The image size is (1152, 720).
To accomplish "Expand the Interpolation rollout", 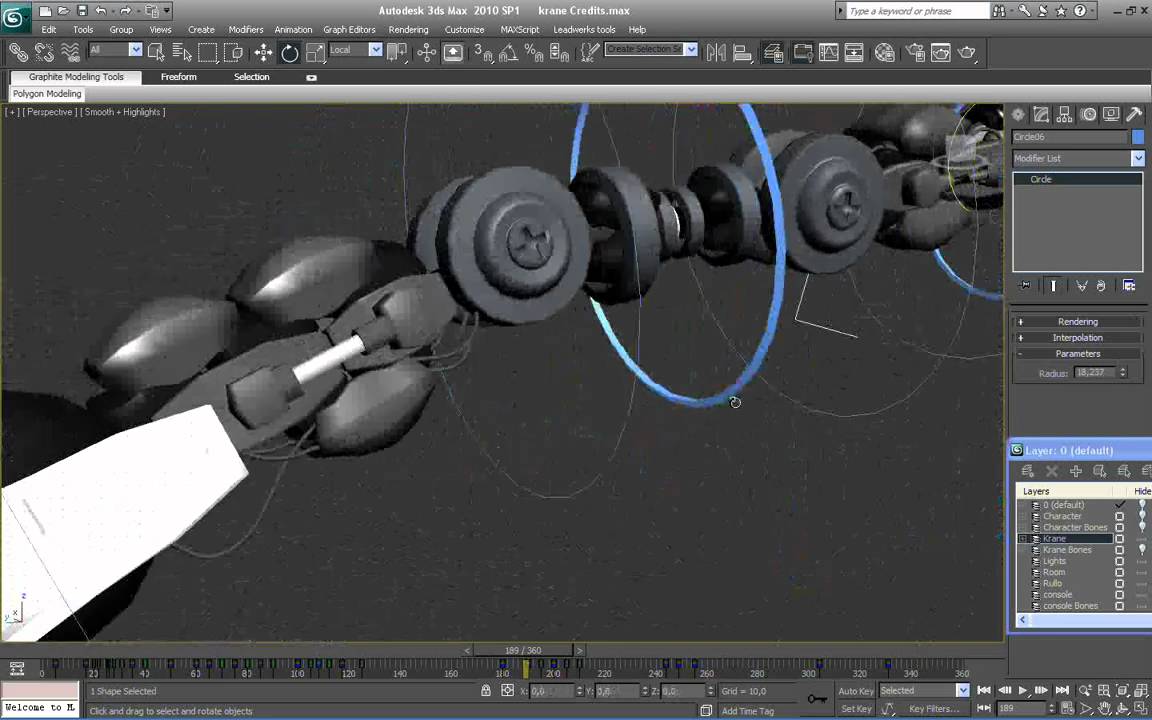I will [1078, 338].
